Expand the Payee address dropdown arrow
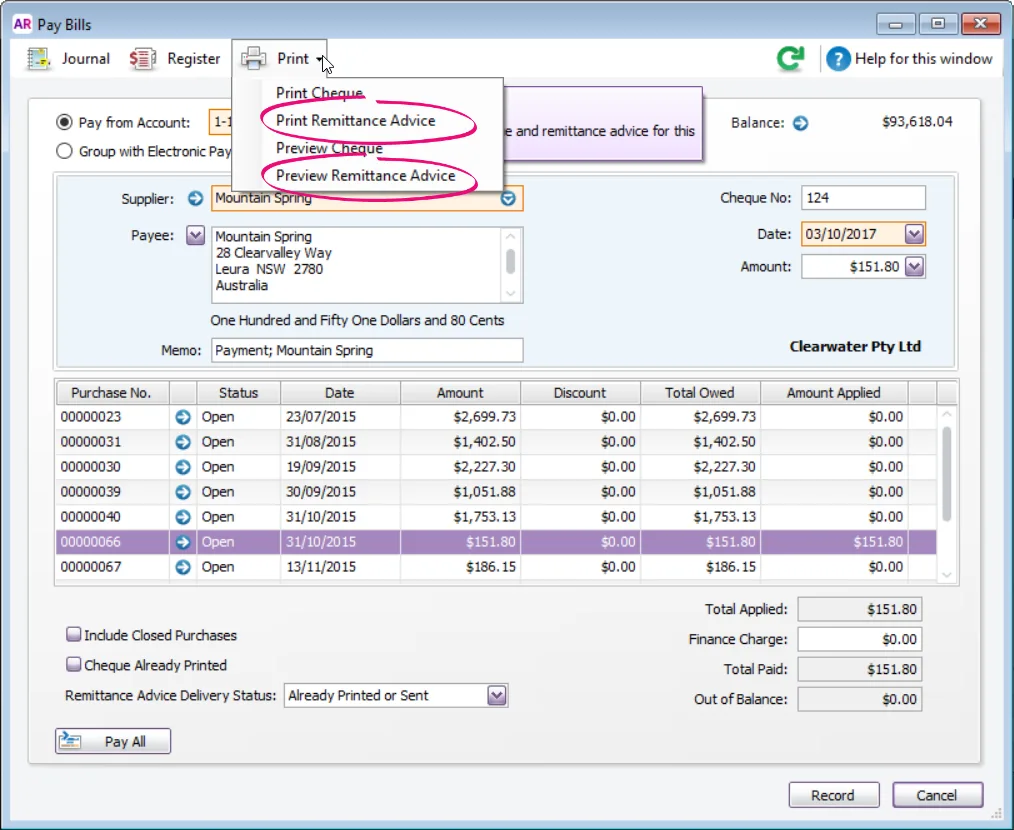 pos(195,235)
